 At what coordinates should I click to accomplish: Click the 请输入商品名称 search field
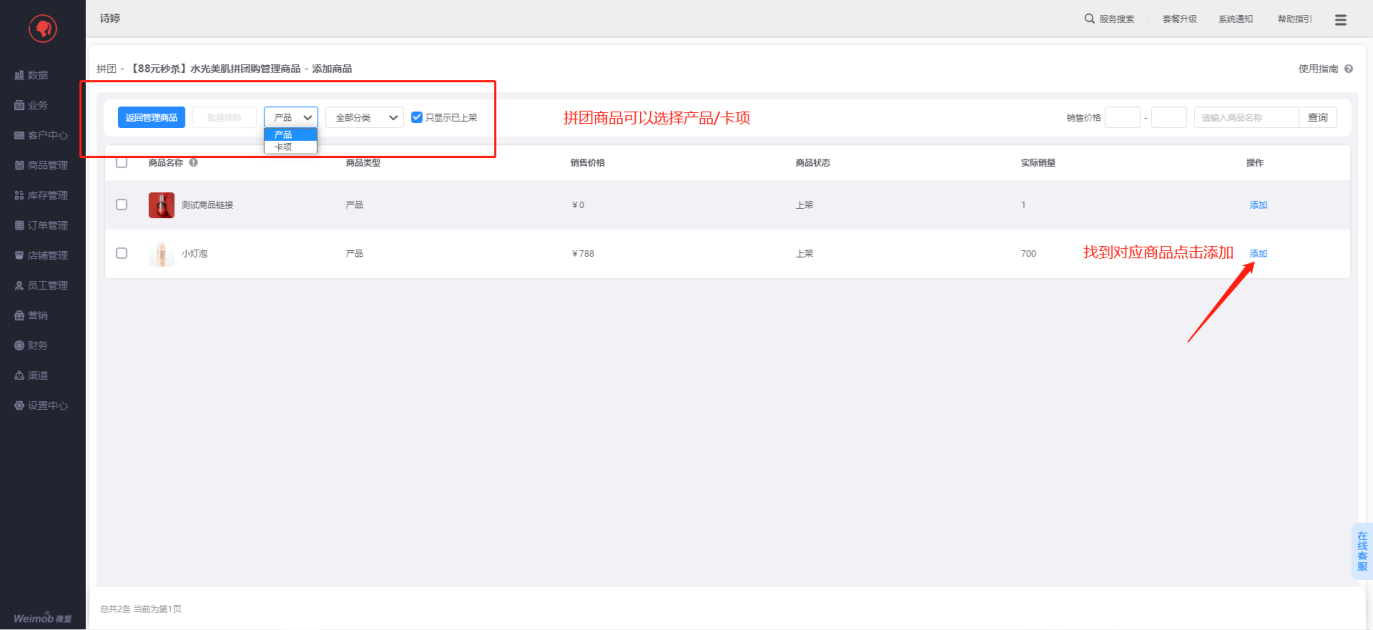click(1246, 118)
